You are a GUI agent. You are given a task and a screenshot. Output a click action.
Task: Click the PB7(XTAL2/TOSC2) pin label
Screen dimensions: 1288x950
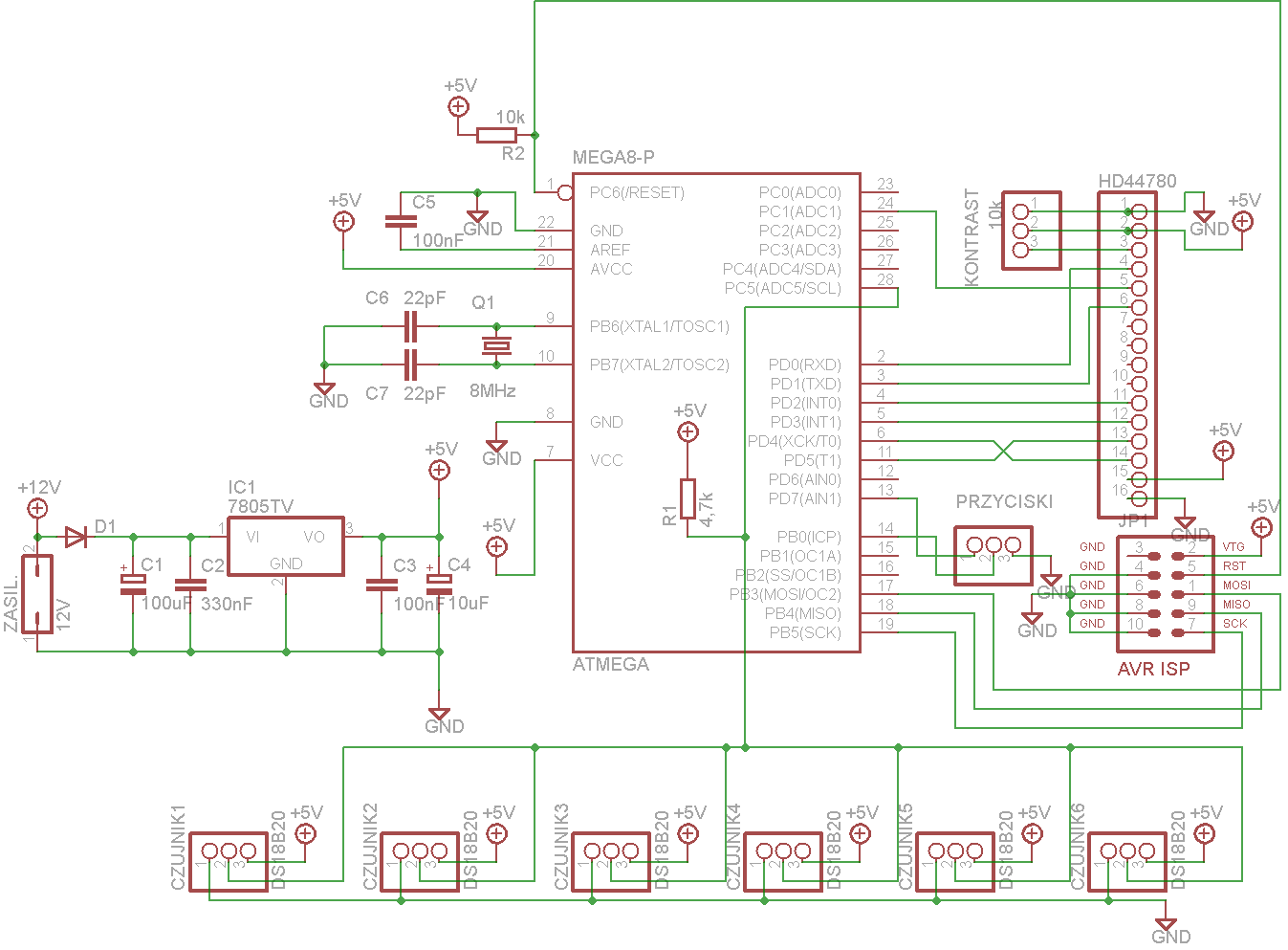point(659,365)
